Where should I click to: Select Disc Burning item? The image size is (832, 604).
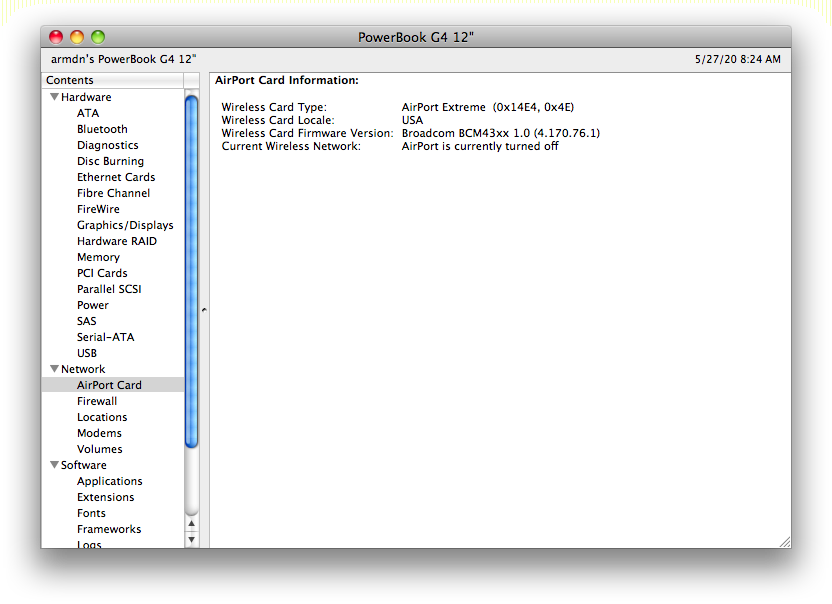pyautogui.click(x=110, y=161)
